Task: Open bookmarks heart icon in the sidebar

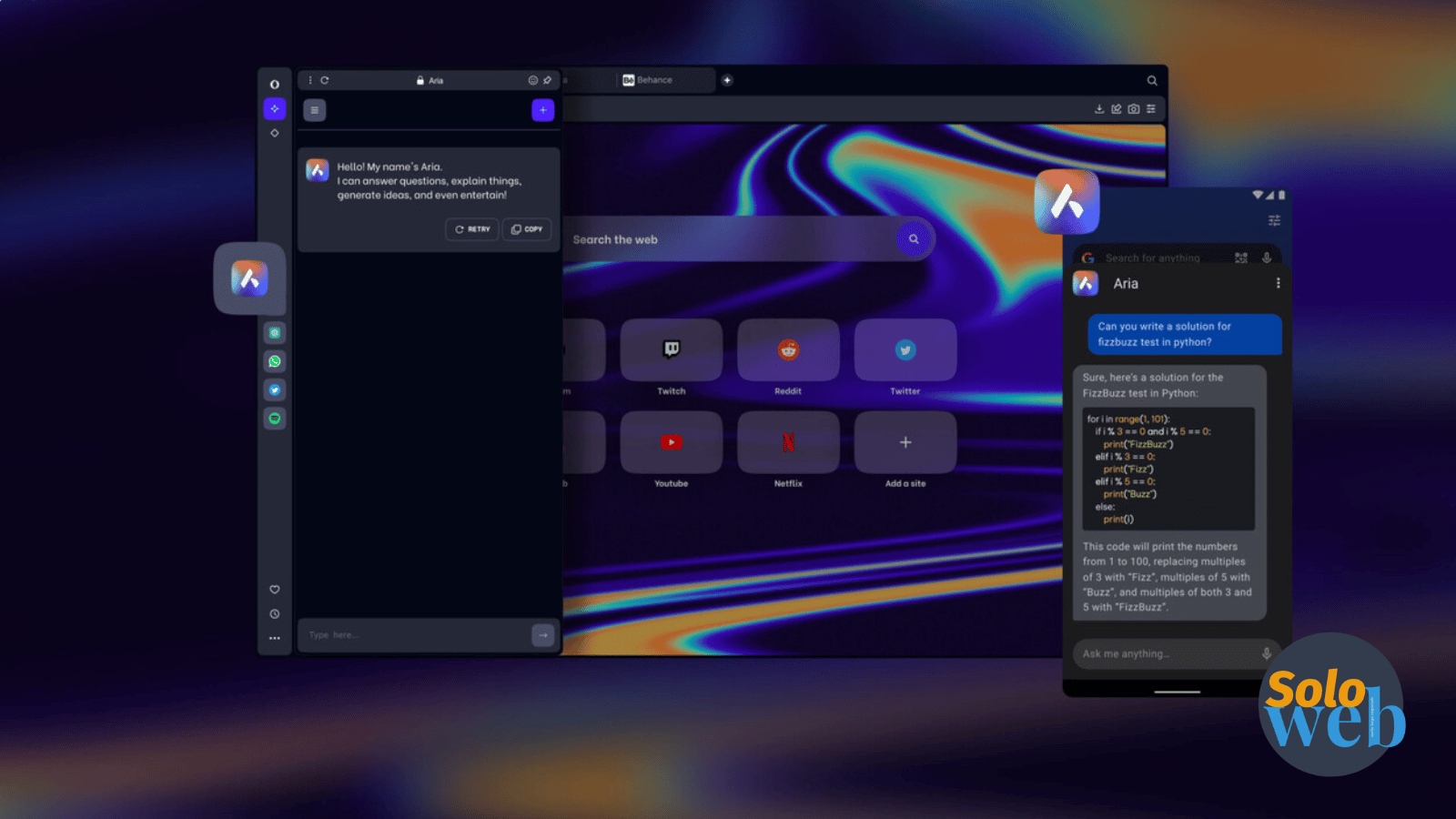Action: (x=274, y=590)
